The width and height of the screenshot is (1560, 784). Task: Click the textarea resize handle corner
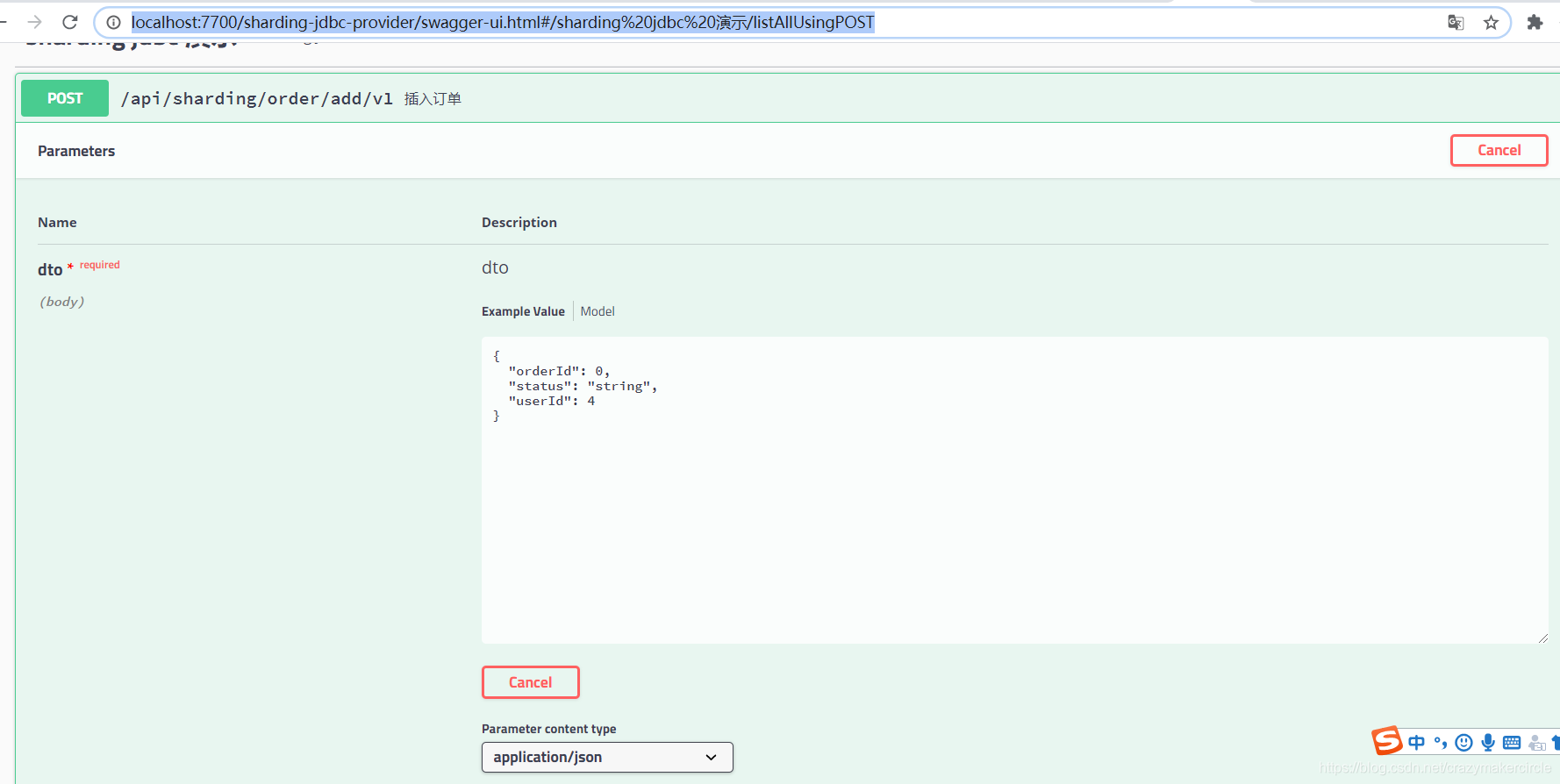1542,638
